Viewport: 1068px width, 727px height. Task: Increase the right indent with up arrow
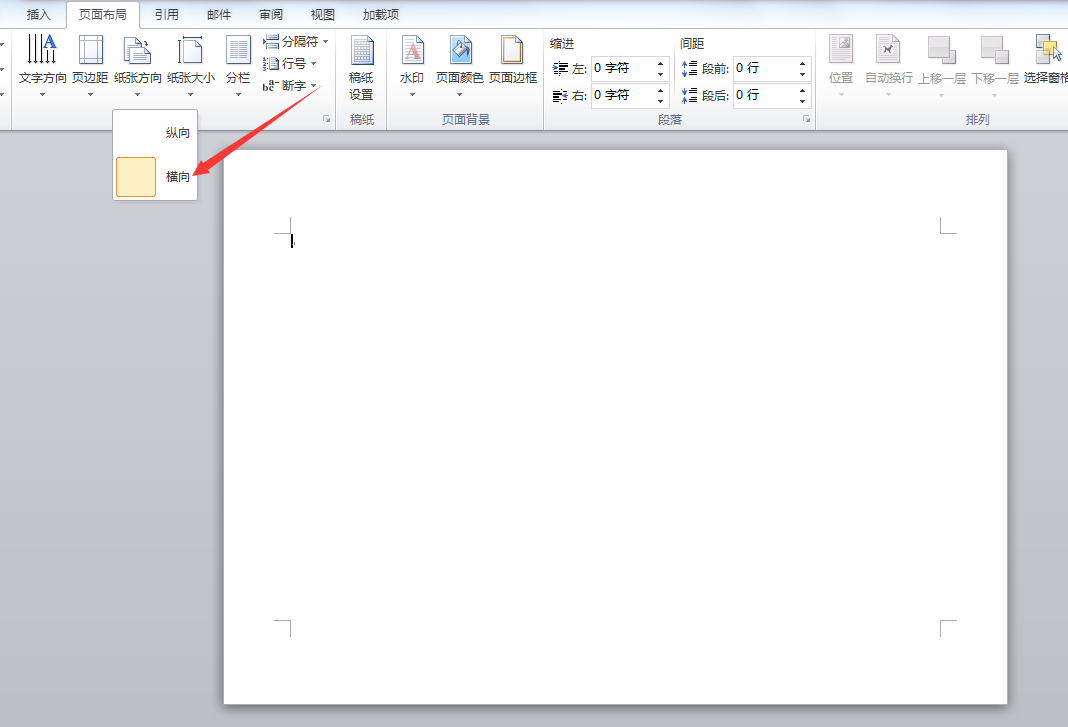click(661, 90)
